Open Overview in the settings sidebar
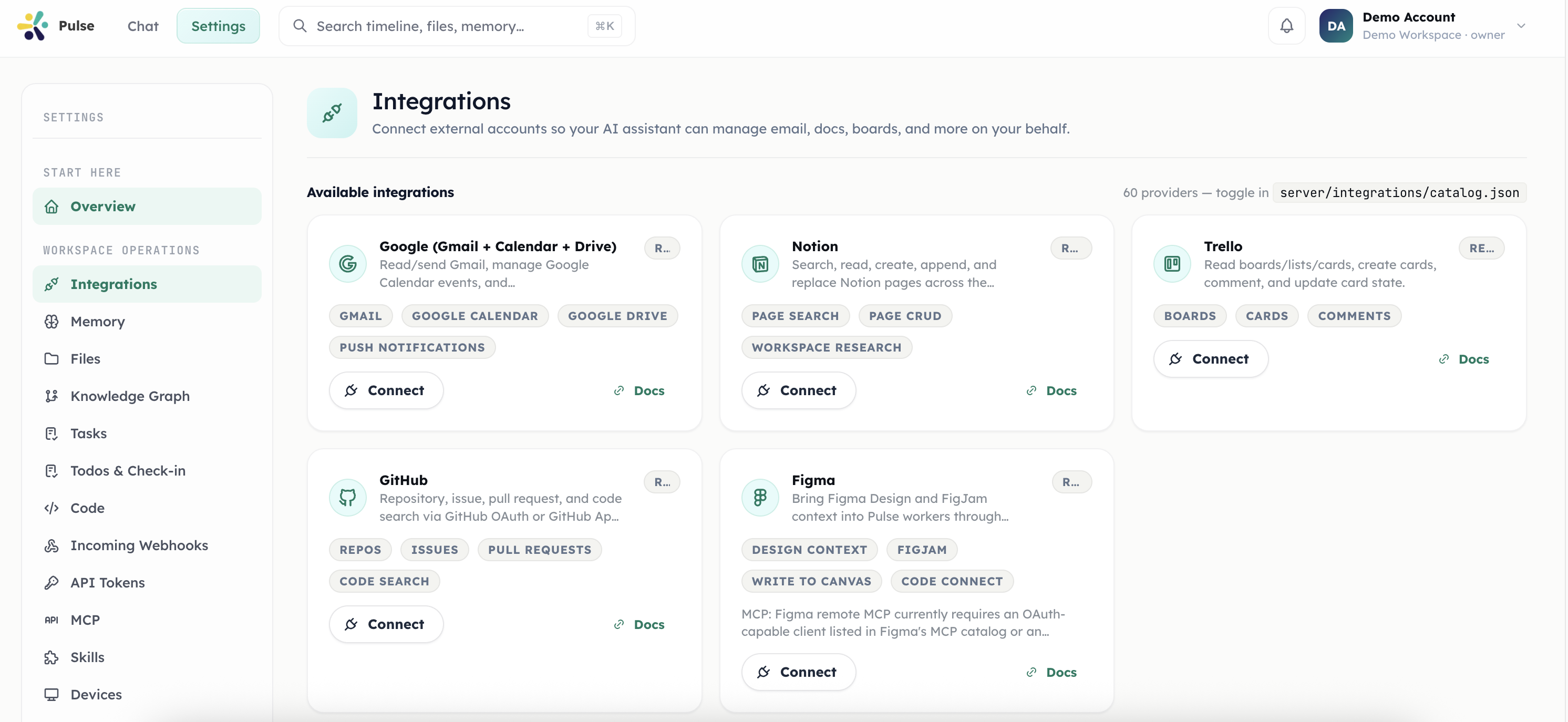 point(147,207)
